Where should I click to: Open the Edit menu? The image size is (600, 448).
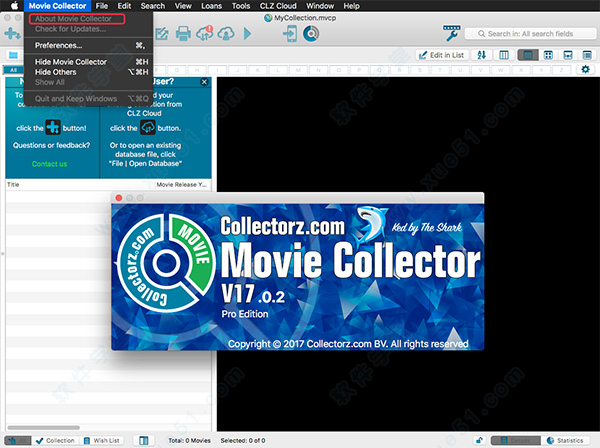click(124, 6)
